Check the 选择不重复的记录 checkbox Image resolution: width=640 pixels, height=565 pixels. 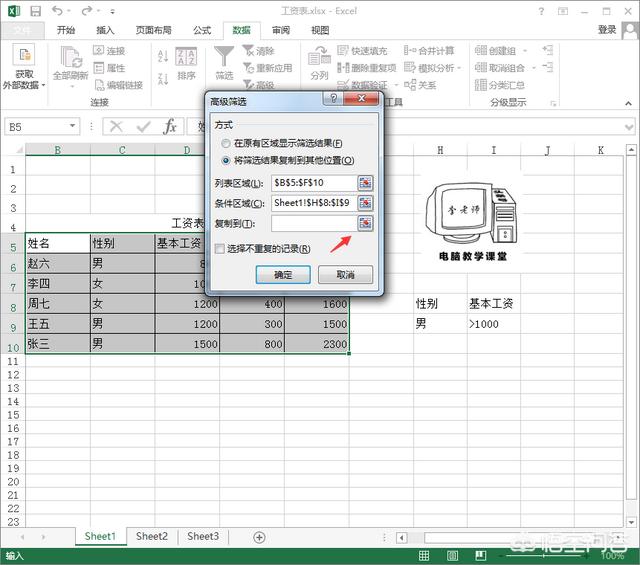pos(220,249)
